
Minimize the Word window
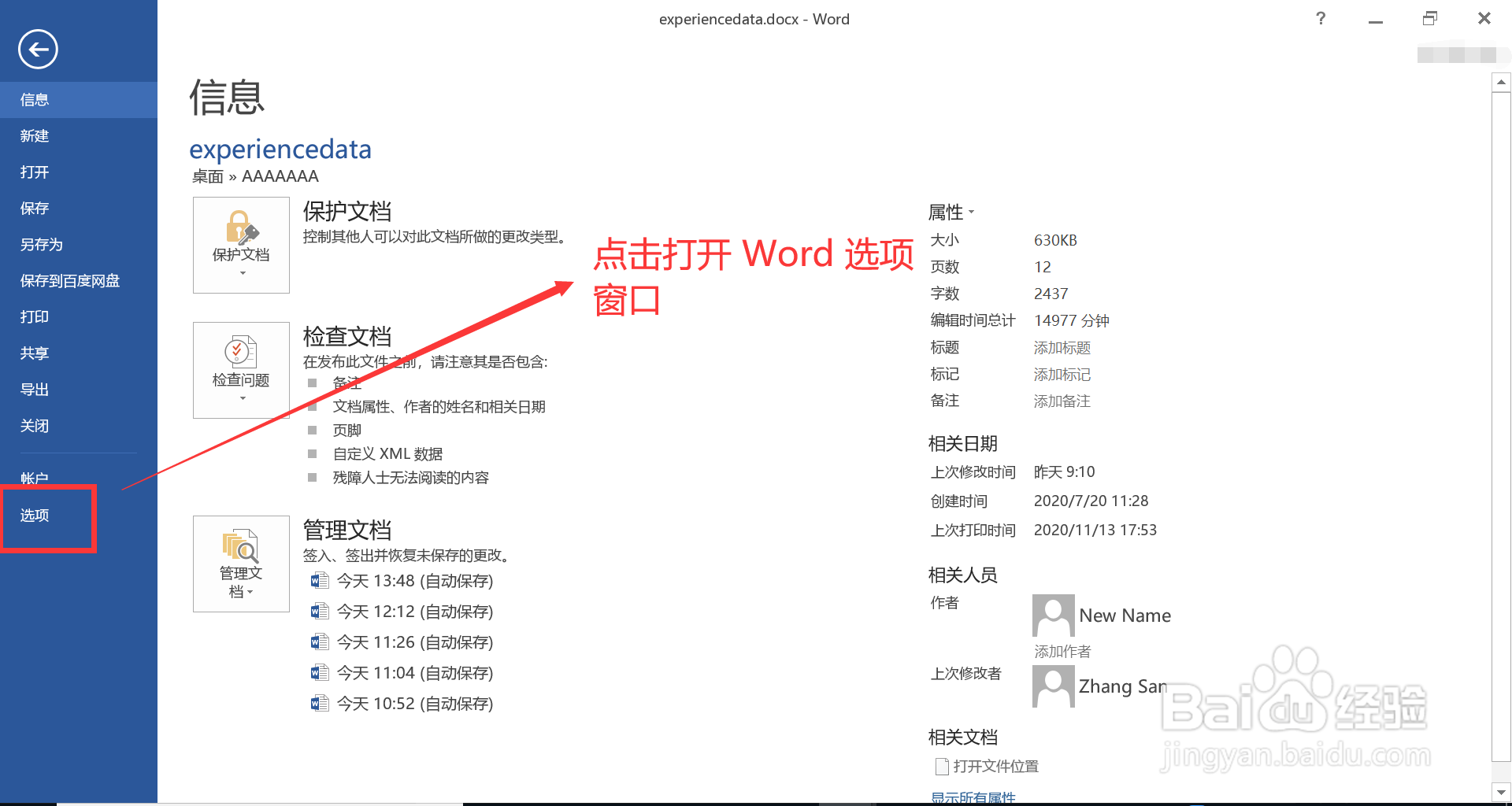click(x=1376, y=19)
